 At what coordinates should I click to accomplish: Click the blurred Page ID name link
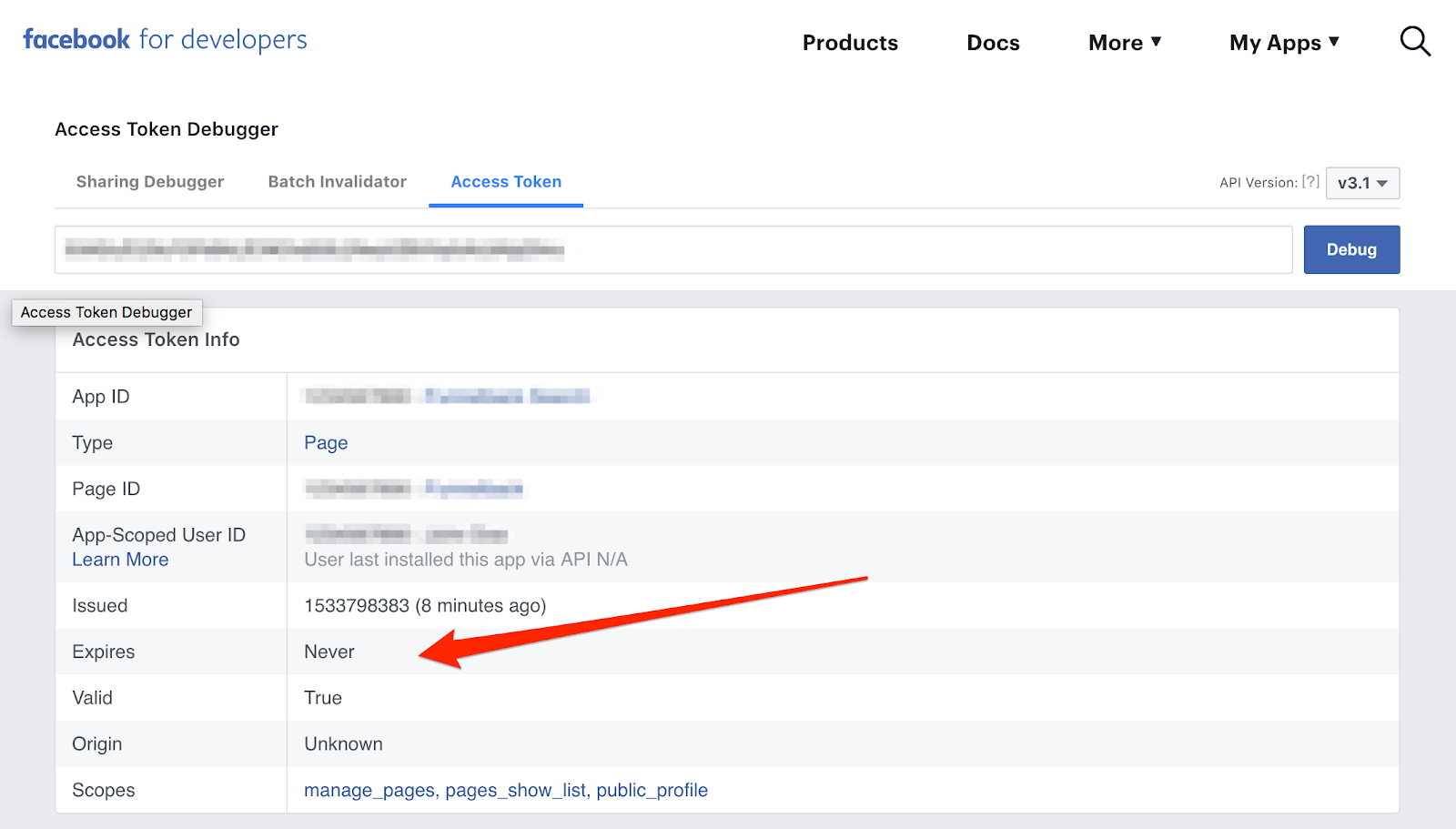[x=474, y=489]
